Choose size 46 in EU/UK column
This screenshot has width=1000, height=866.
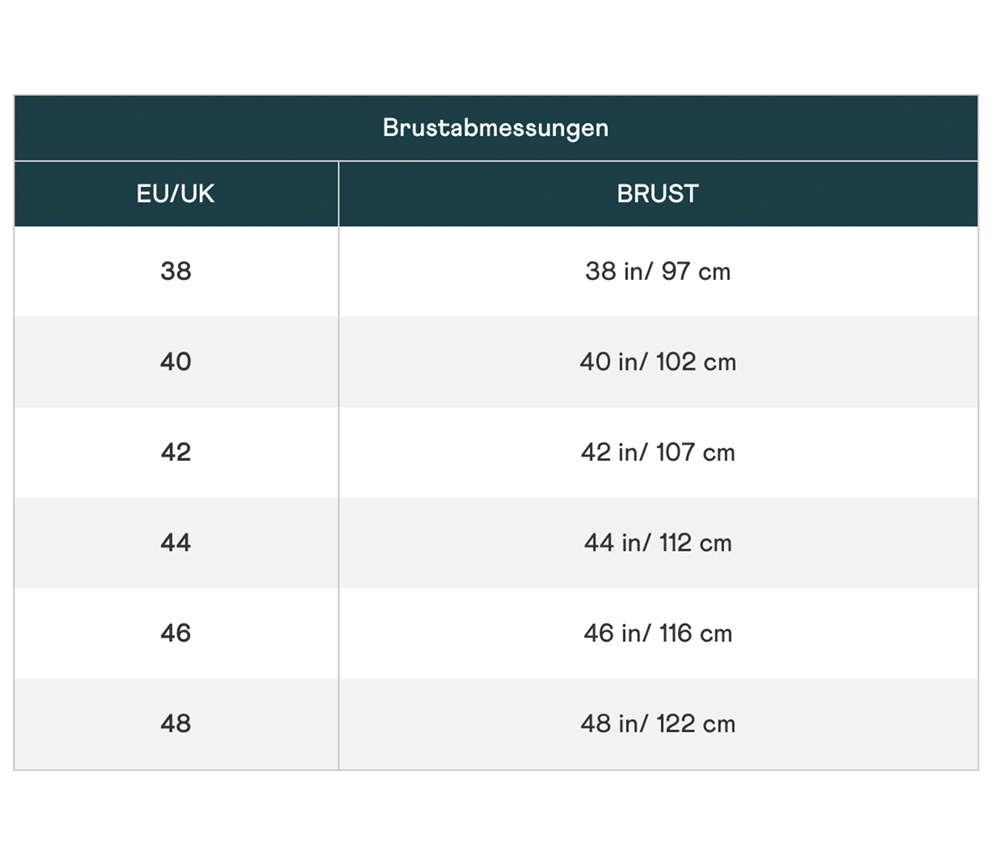point(176,633)
